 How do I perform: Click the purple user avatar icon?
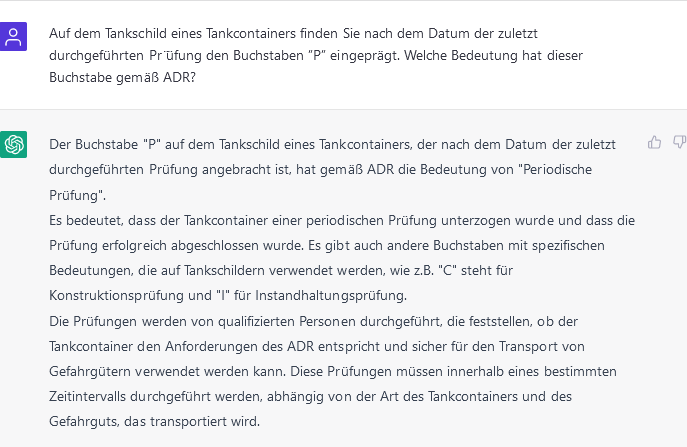[14, 37]
